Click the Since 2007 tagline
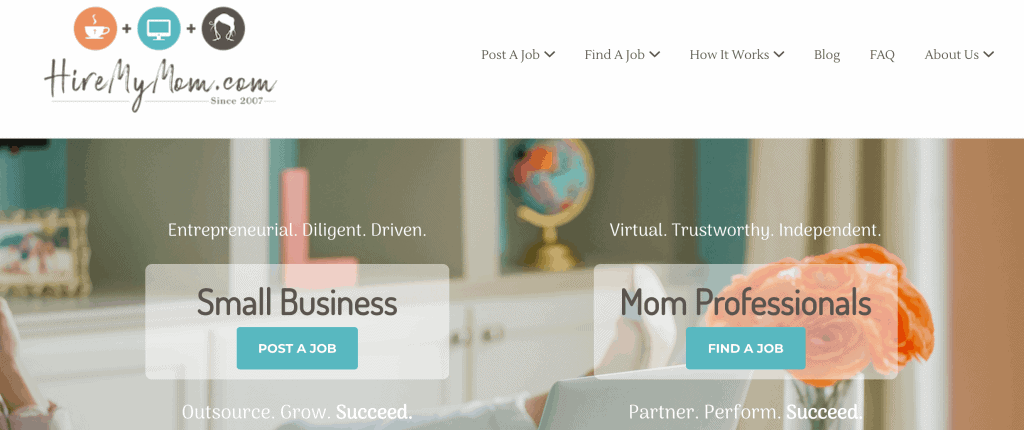 coord(236,101)
